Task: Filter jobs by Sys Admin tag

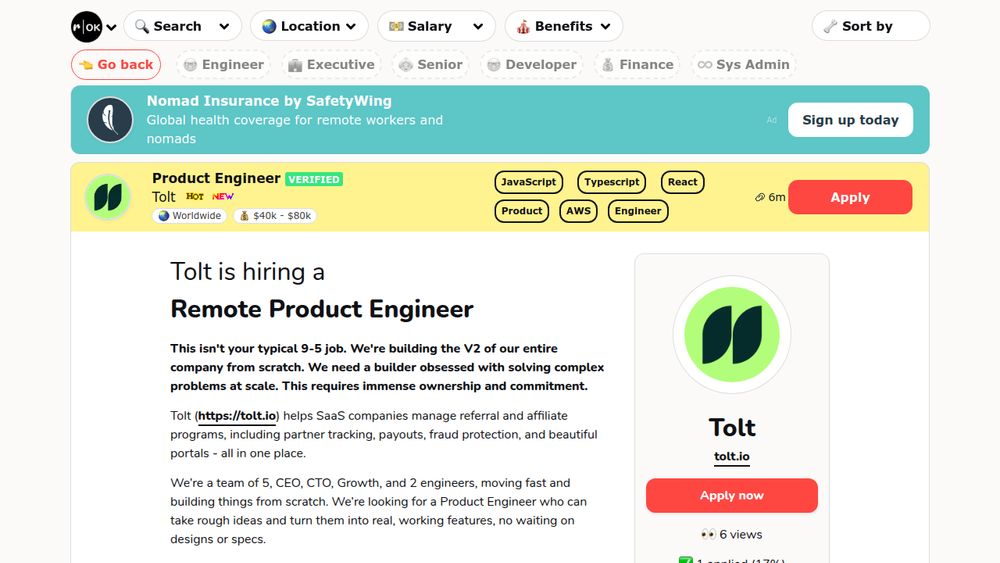Action: tap(744, 64)
